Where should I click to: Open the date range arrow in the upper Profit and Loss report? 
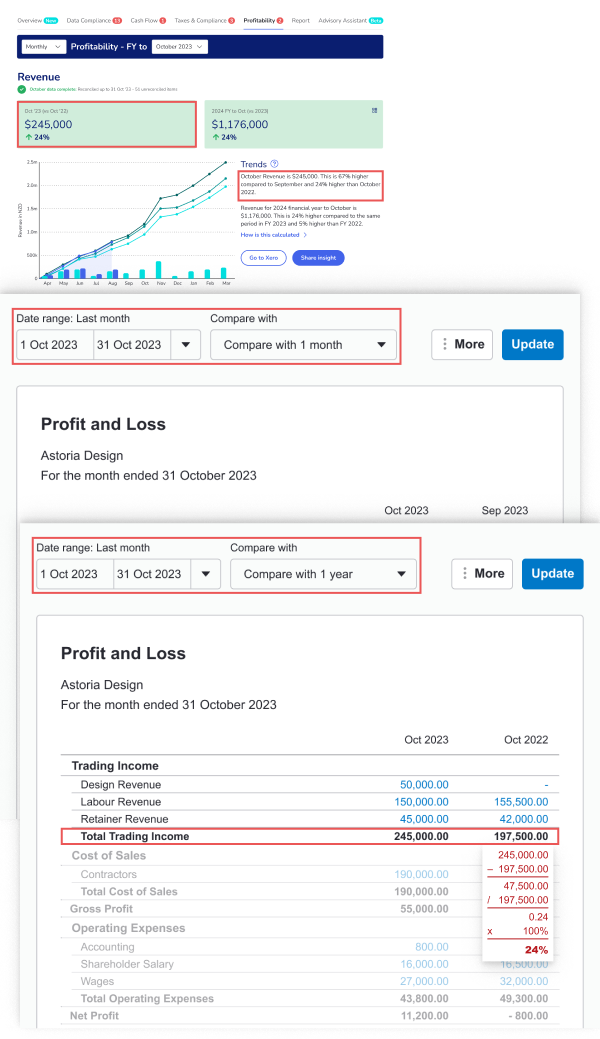(185, 345)
